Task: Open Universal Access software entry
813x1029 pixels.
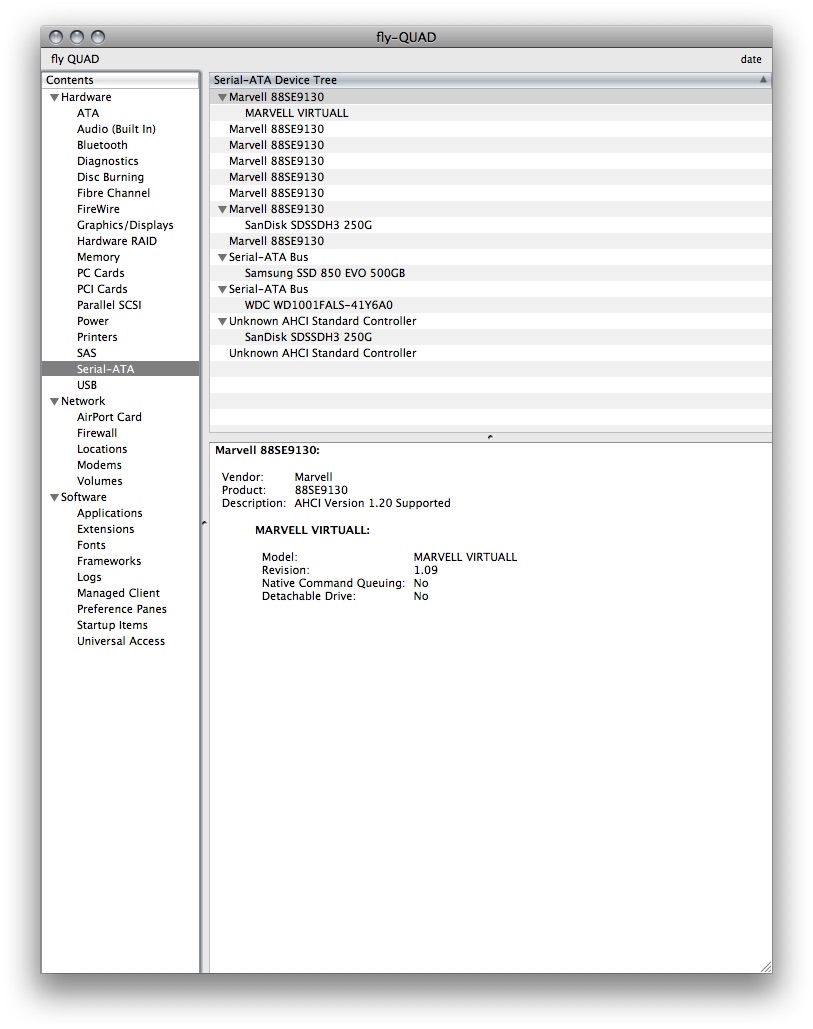Action: [121, 641]
